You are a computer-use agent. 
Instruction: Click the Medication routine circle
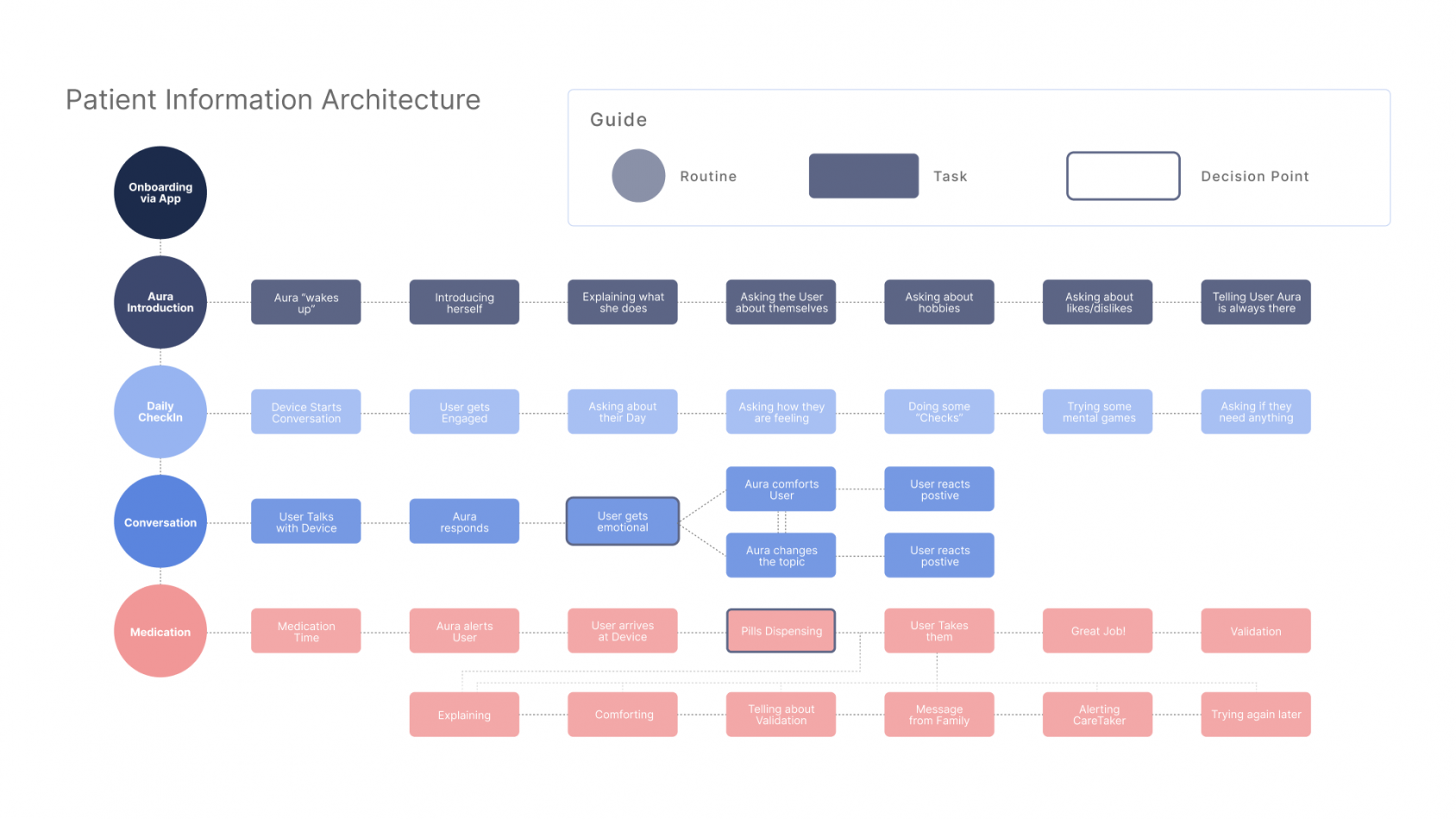(160, 631)
